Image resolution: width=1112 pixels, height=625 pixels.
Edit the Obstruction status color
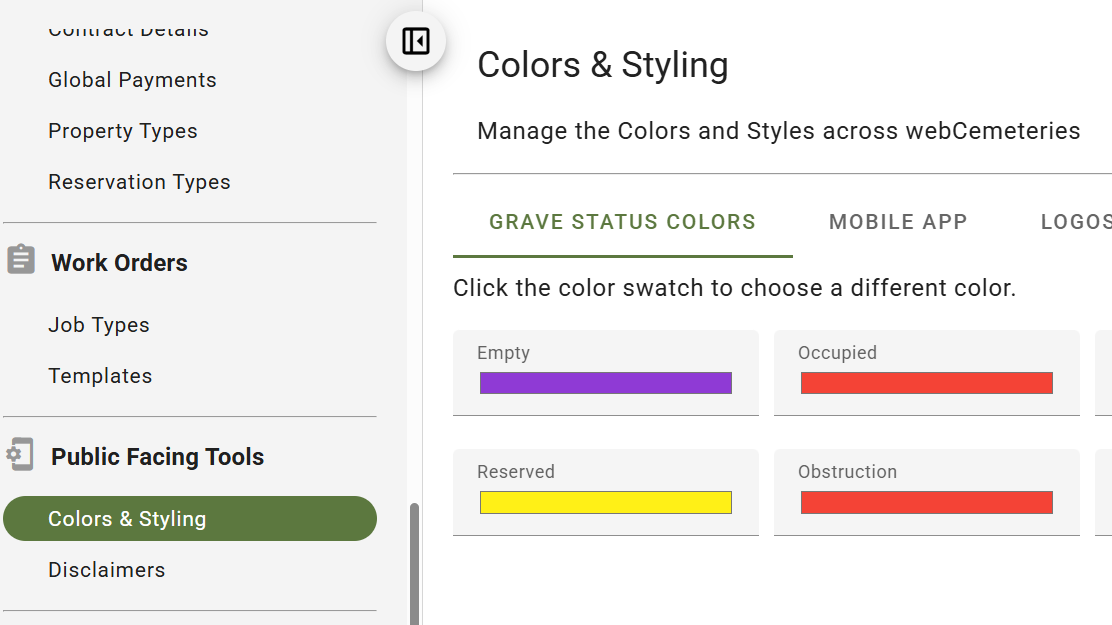click(925, 502)
